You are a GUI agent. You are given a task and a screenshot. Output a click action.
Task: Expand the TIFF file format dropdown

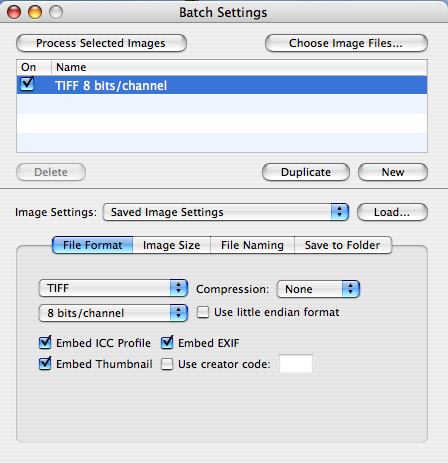click(113, 288)
